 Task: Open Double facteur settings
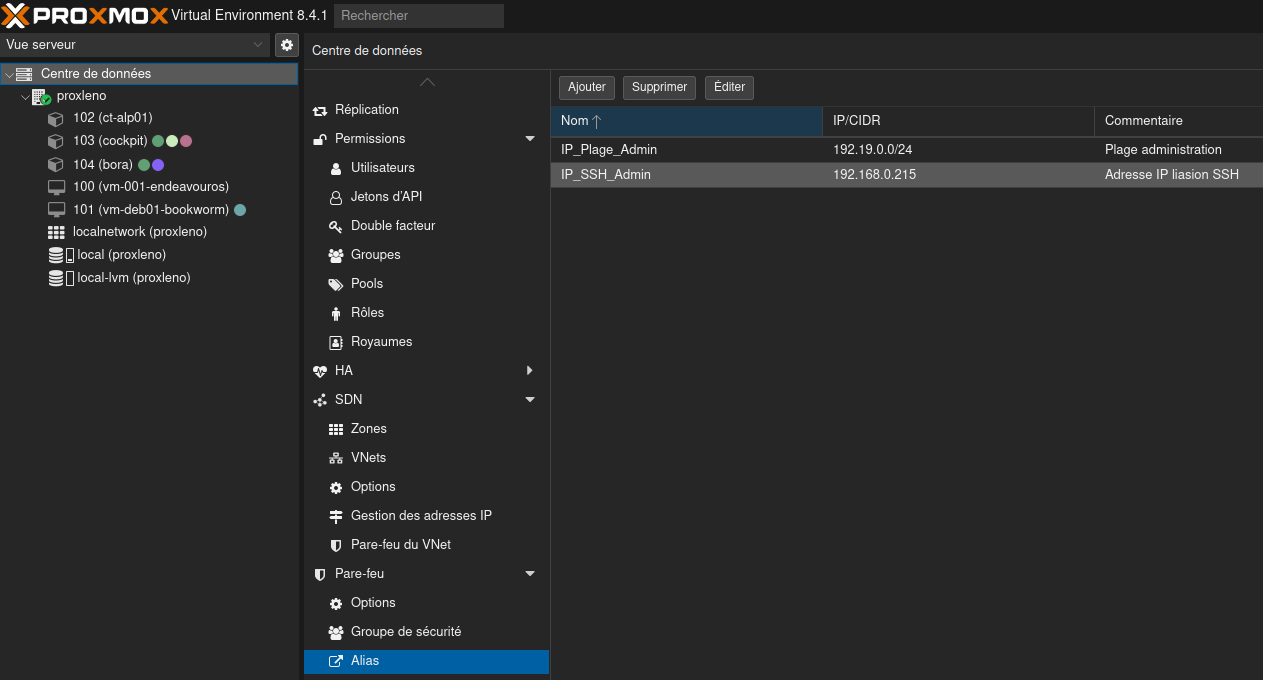coord(392,226)
